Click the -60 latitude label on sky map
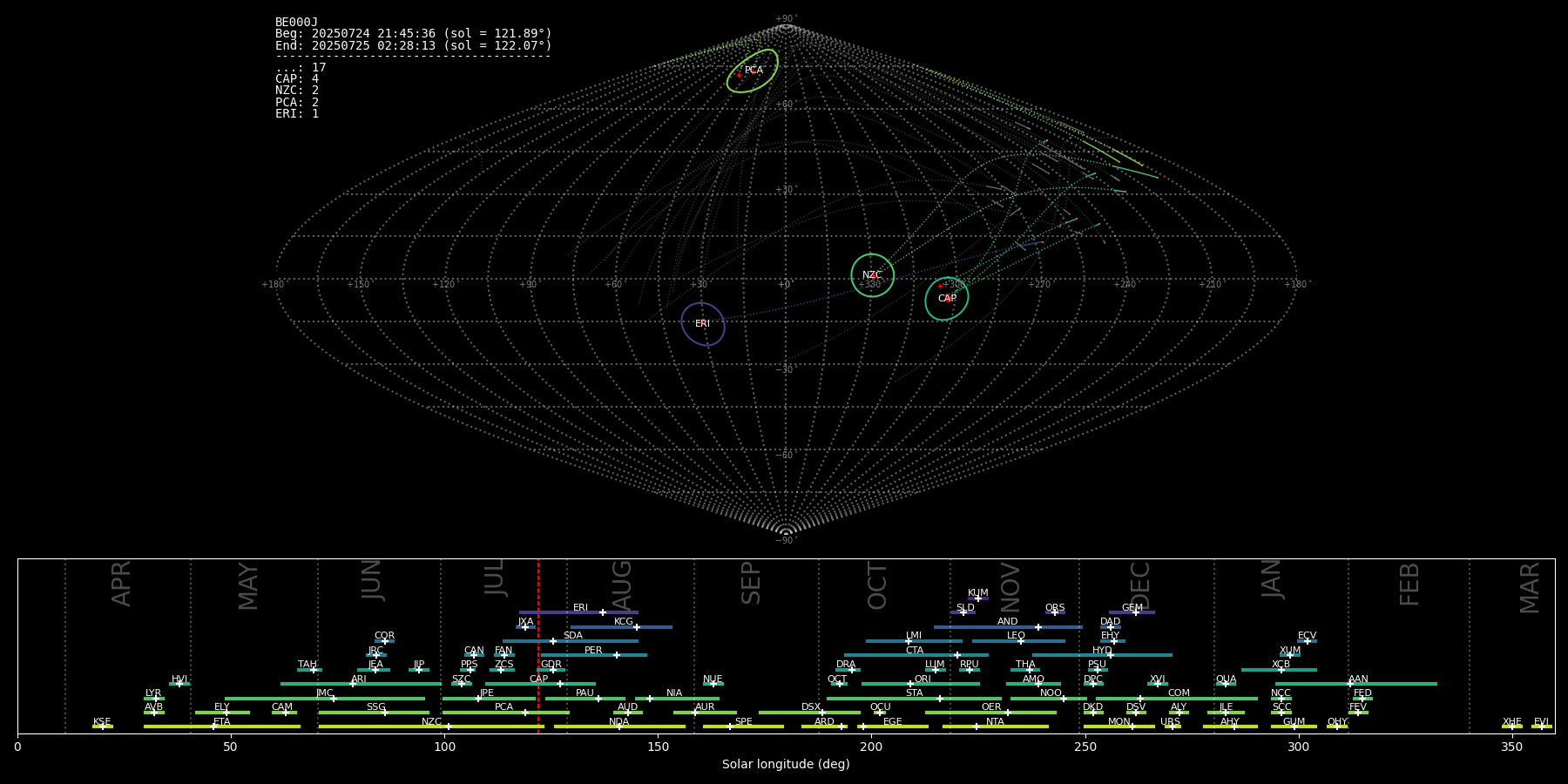The height and width of the screenshot is (784, 1568). pyautogui.click(x=785, y=456)
